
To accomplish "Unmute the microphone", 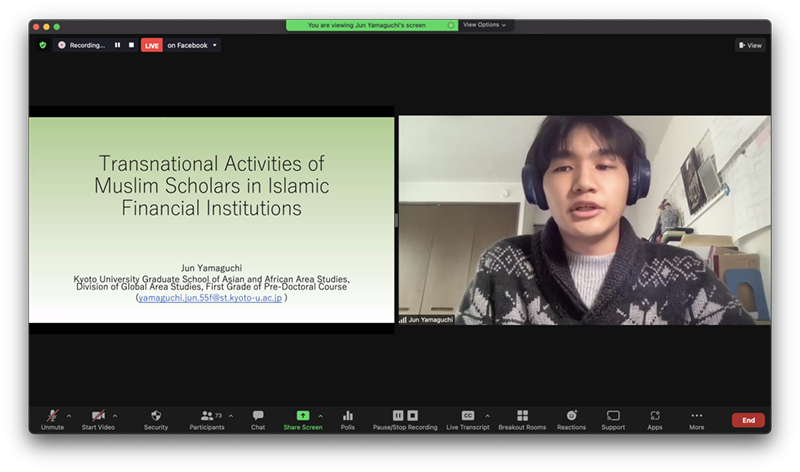I will click(52, 416).
